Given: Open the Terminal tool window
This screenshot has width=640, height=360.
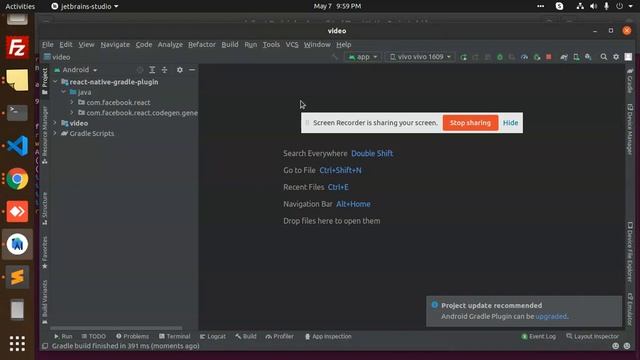Looking at the screenshot, I should [x=175, y=336].
